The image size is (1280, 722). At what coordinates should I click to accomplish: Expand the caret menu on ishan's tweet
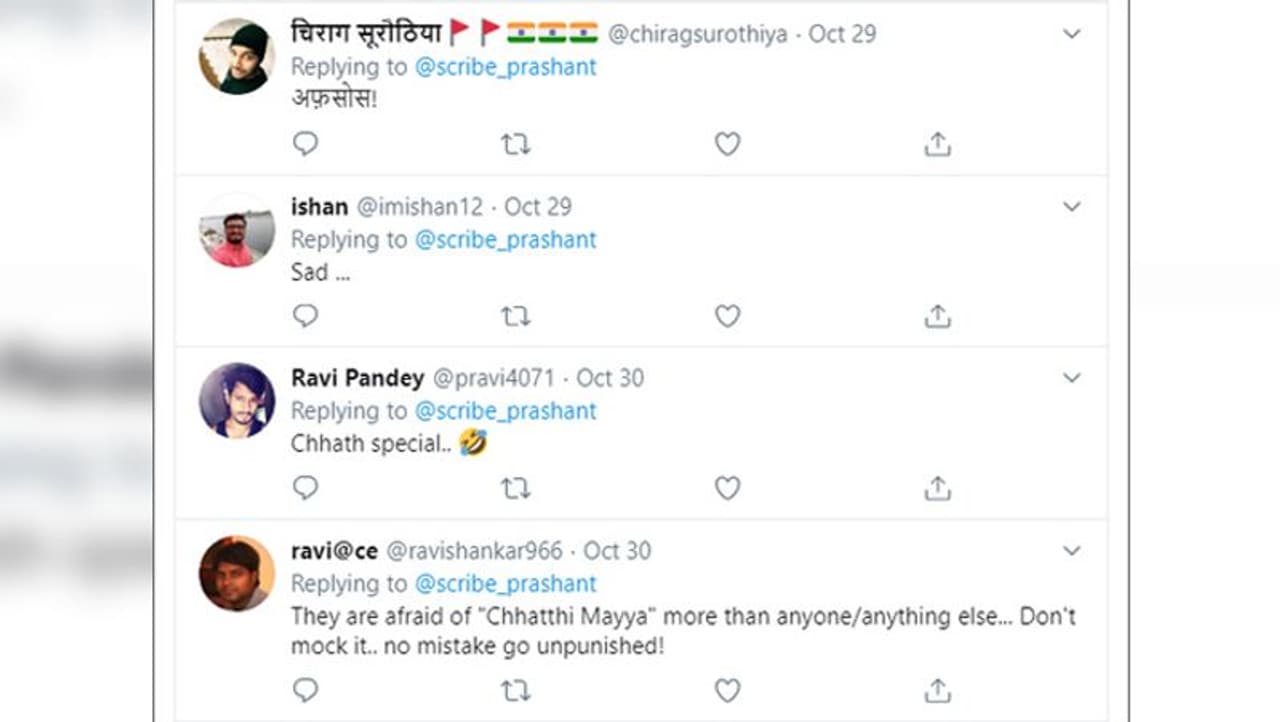[x=1071, y=207]
